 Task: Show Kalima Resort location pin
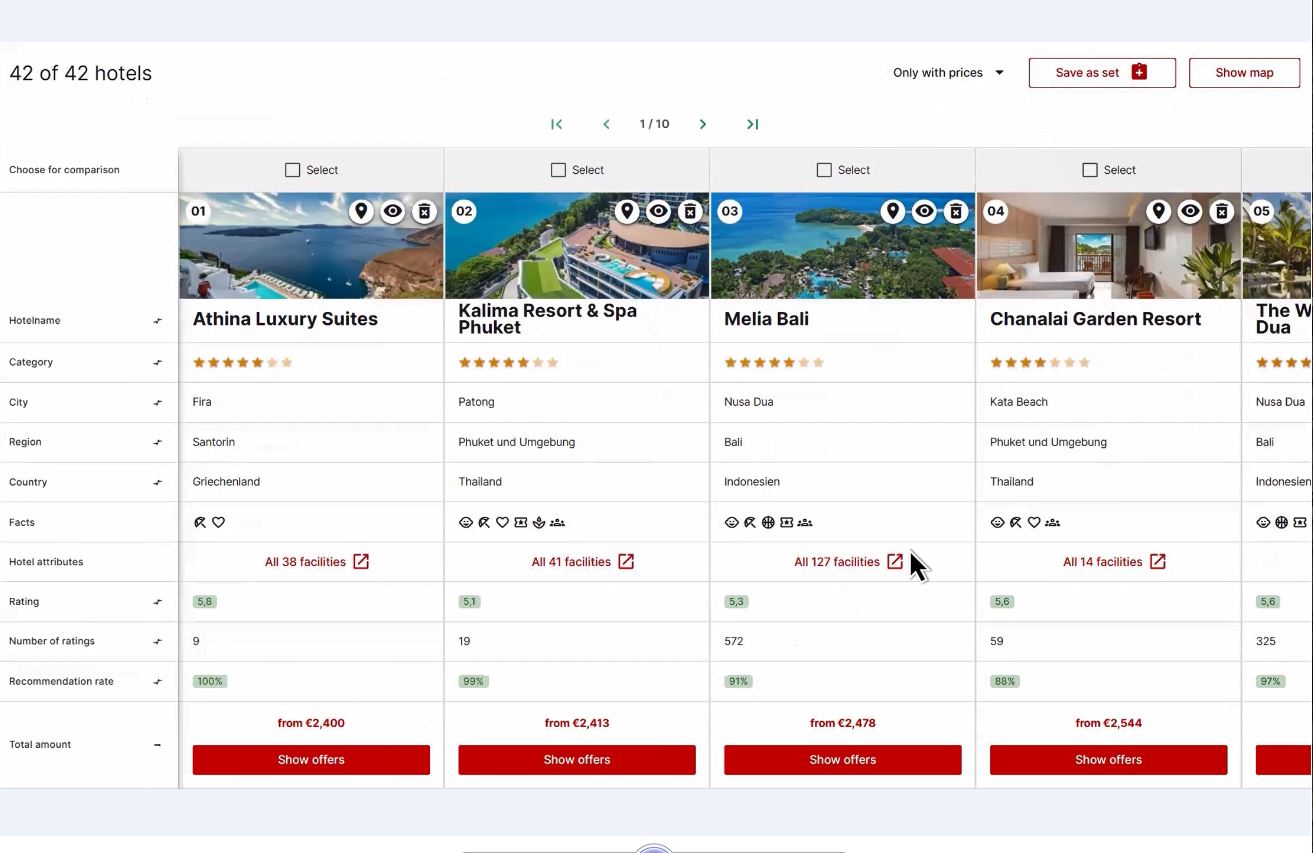tap(627, 211)
